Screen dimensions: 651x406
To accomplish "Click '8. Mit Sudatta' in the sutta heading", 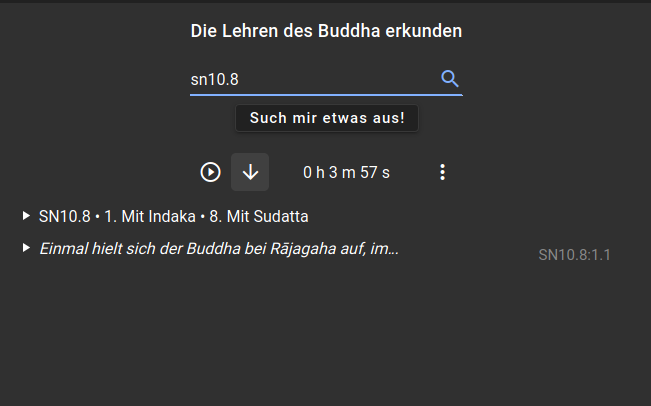I will [x=259, y=216].
